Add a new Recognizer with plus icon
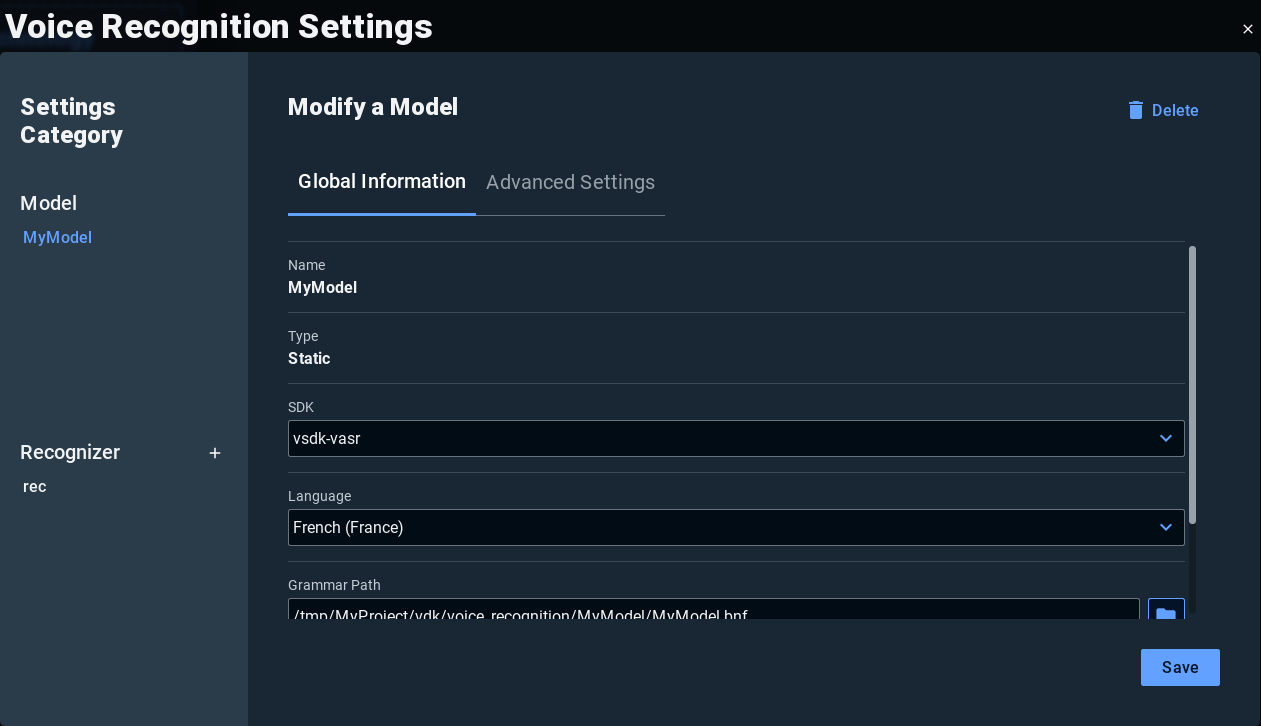This screenshot has width=1261, height=726. coord(215,453)
